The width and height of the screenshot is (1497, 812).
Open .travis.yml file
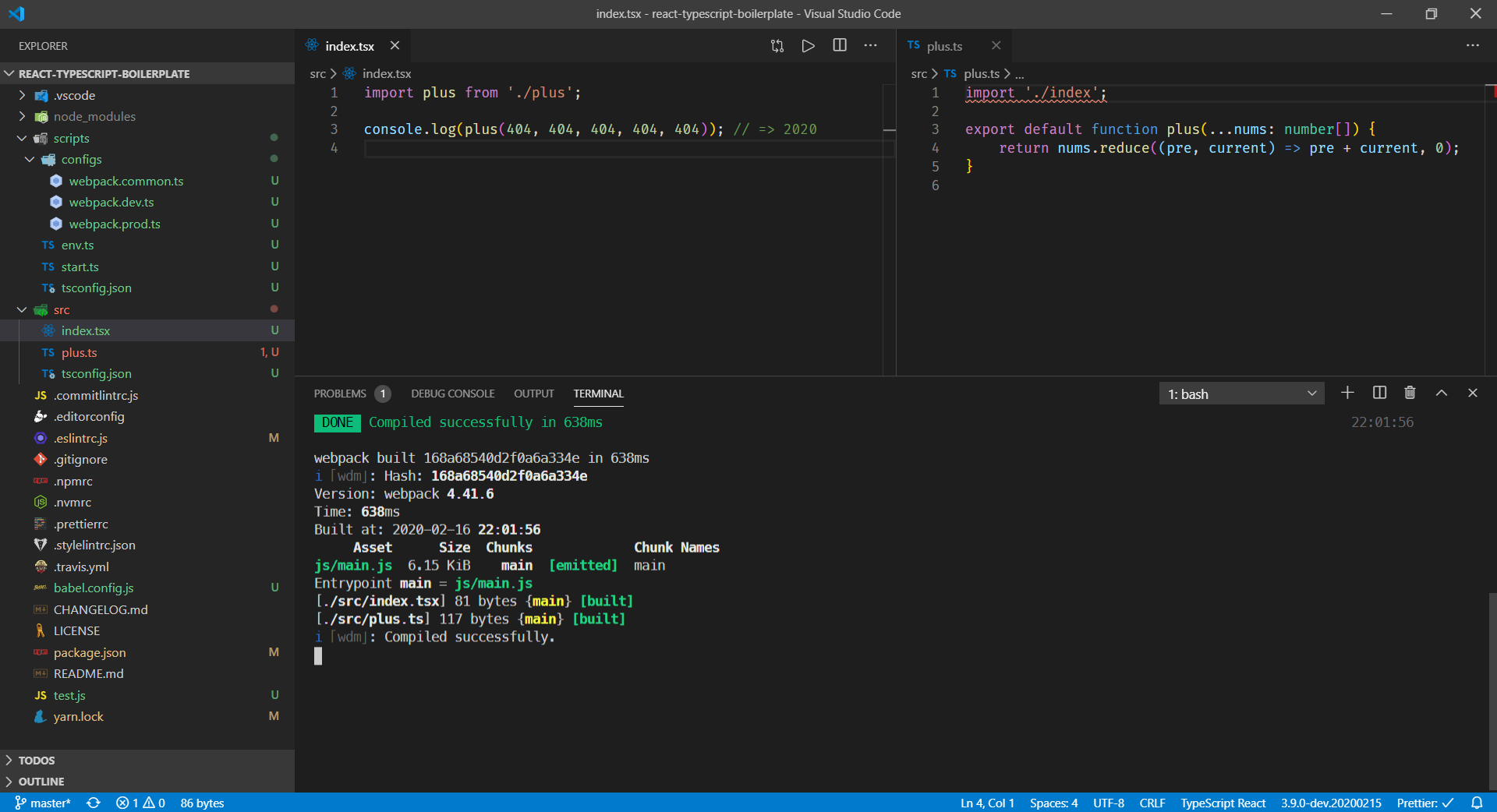(147, 567)
